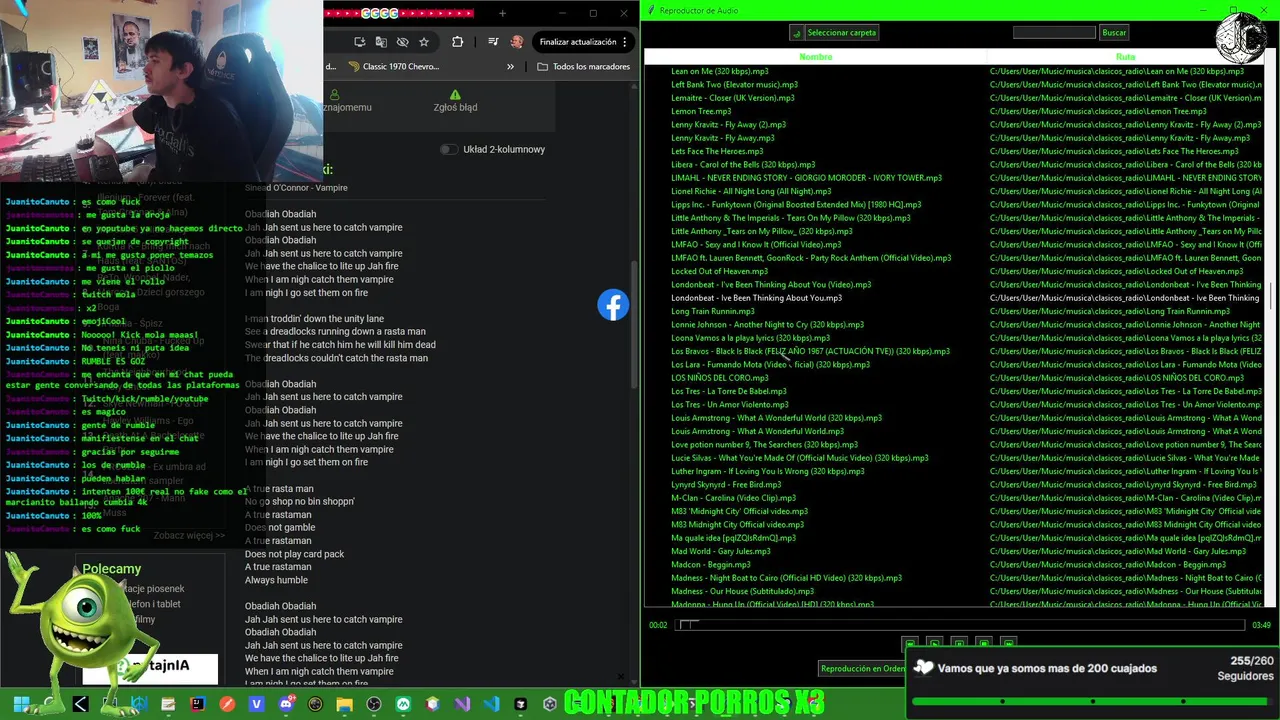1280x720 pixels.
Task: Click the previous track playback button
Action: 910,644
